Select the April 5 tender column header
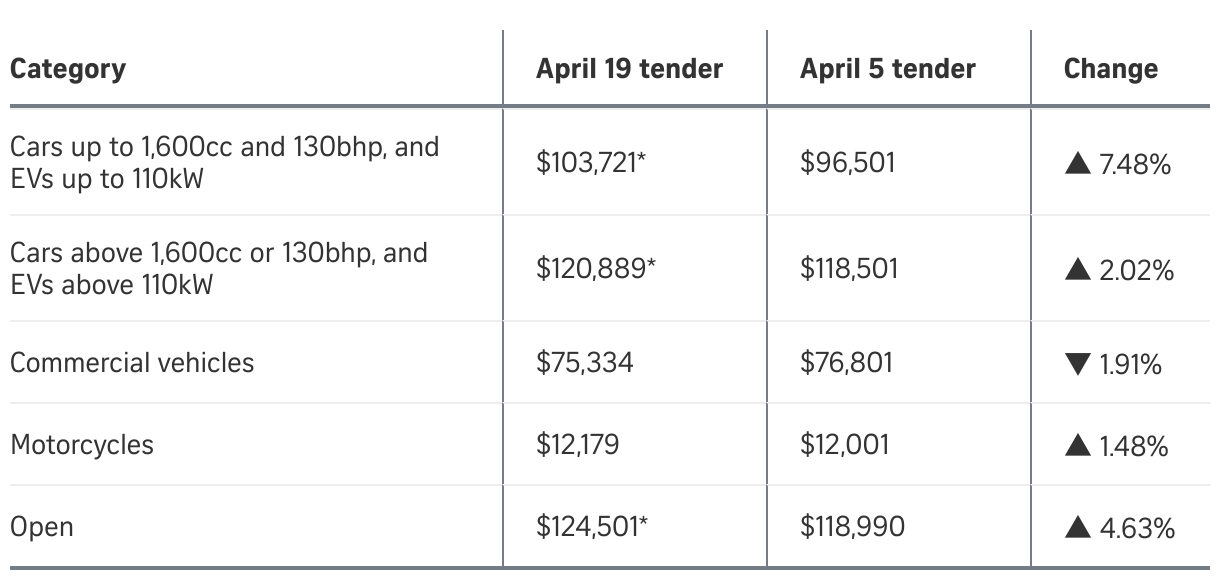The height and width of the screenshot is (580, 1220). pos(887,69)
